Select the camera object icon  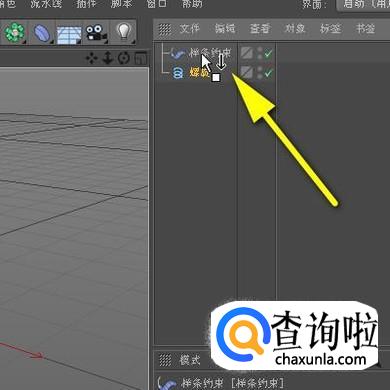[97, 33]
